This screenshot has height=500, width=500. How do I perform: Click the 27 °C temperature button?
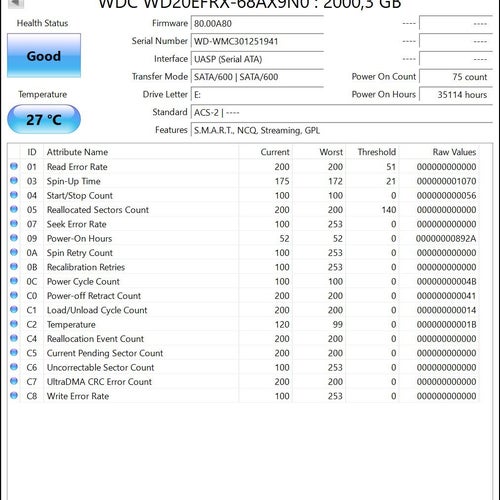point(44,119)
